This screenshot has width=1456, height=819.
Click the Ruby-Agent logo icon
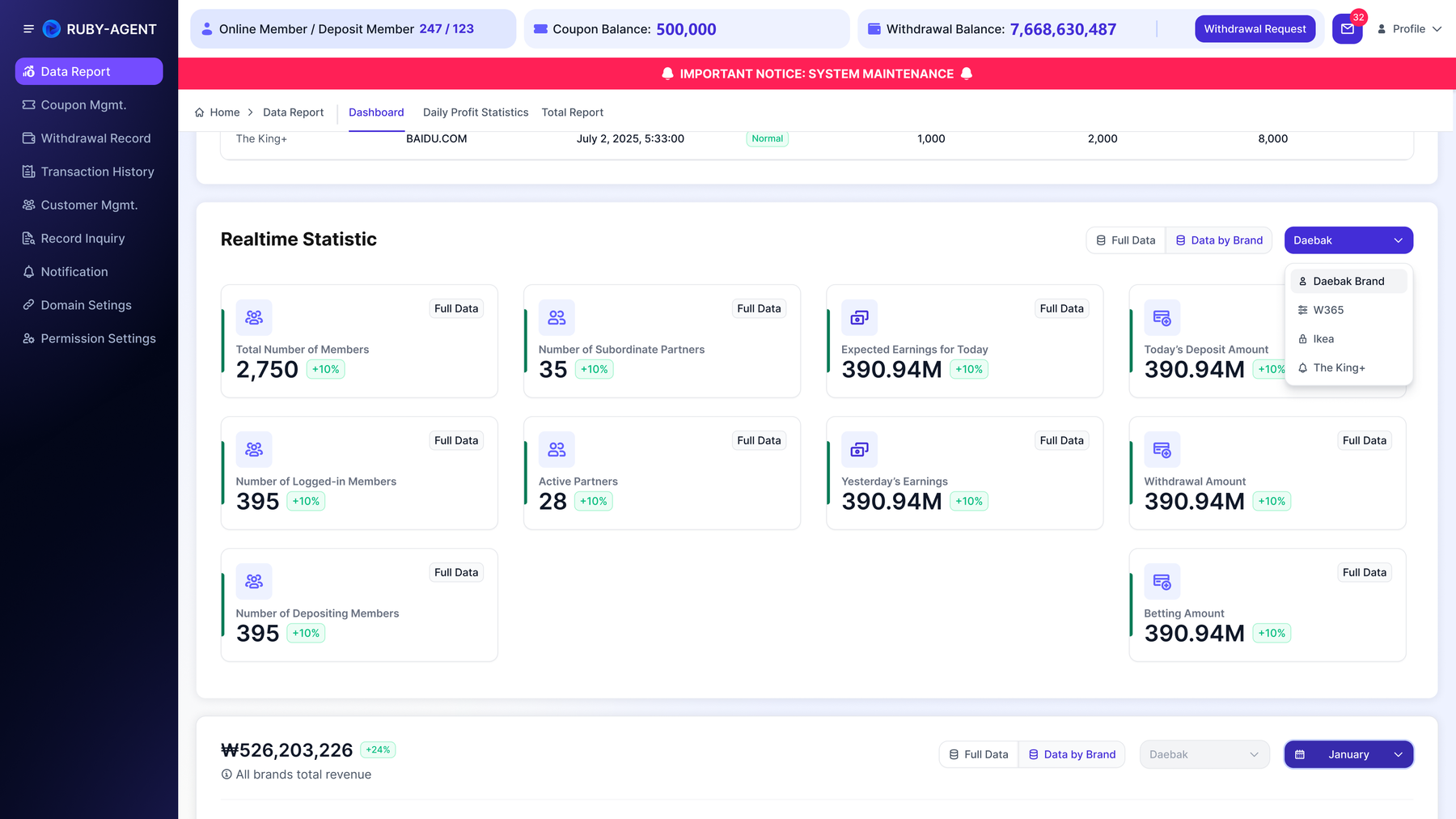52,29
